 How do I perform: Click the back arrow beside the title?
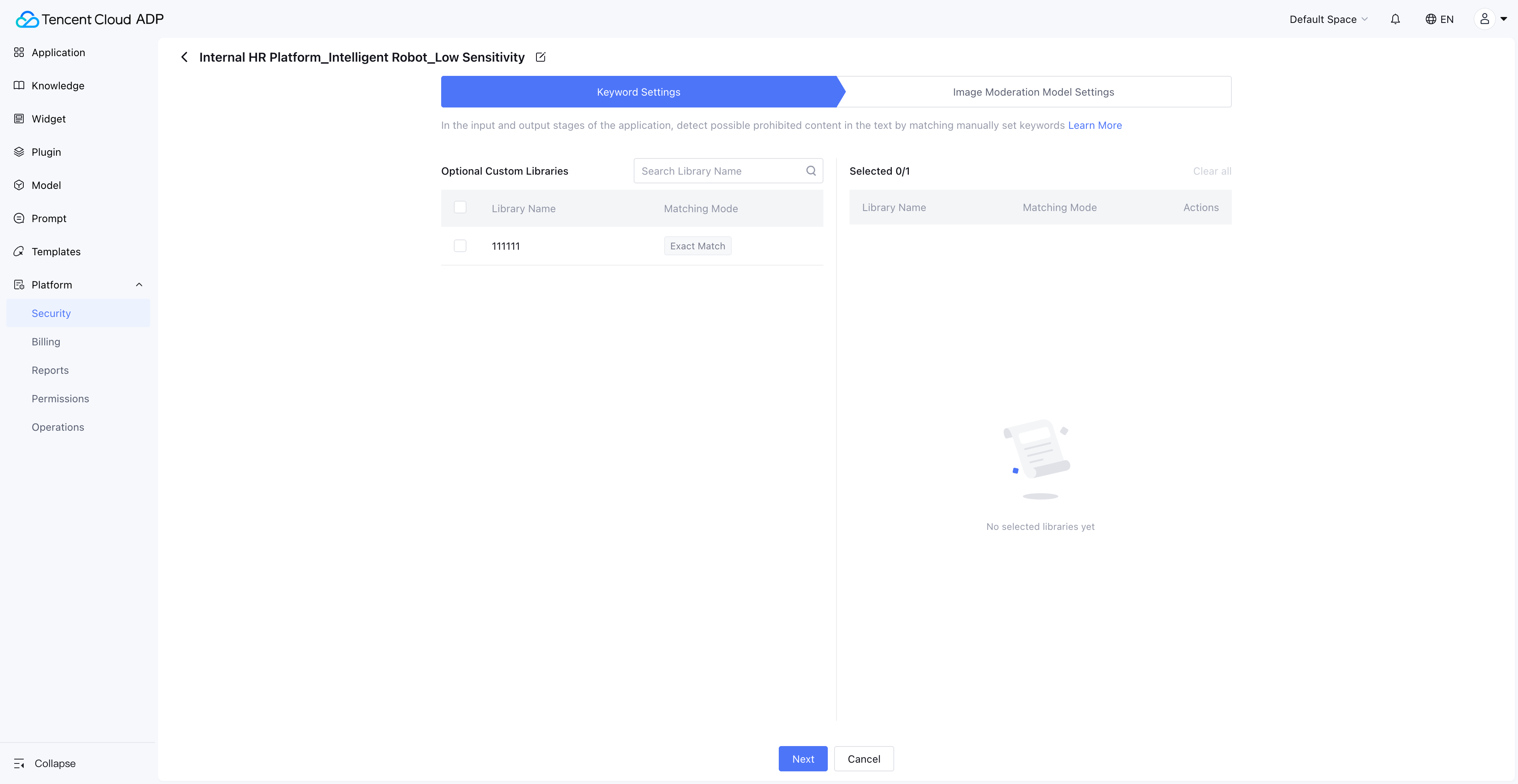tap(185, 57)
